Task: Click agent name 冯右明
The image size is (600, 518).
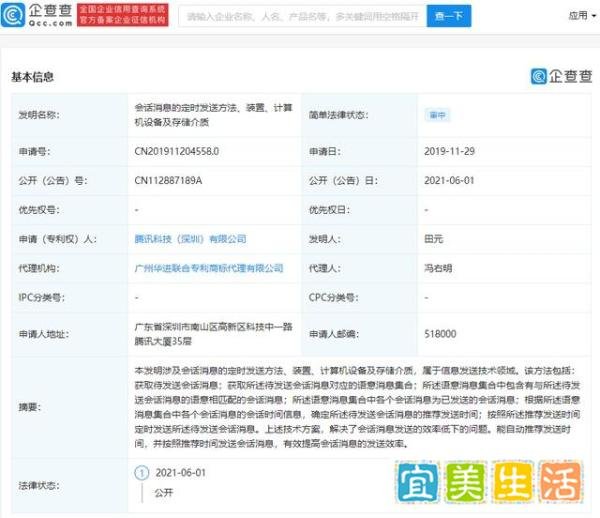Action: click(438, 268)
